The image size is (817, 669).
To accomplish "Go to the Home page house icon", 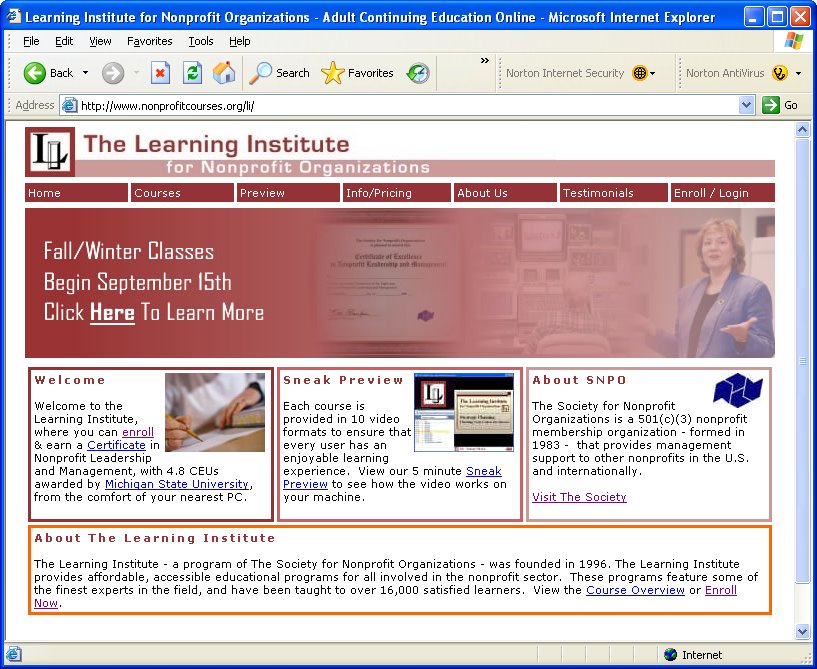I will point(224,73).
